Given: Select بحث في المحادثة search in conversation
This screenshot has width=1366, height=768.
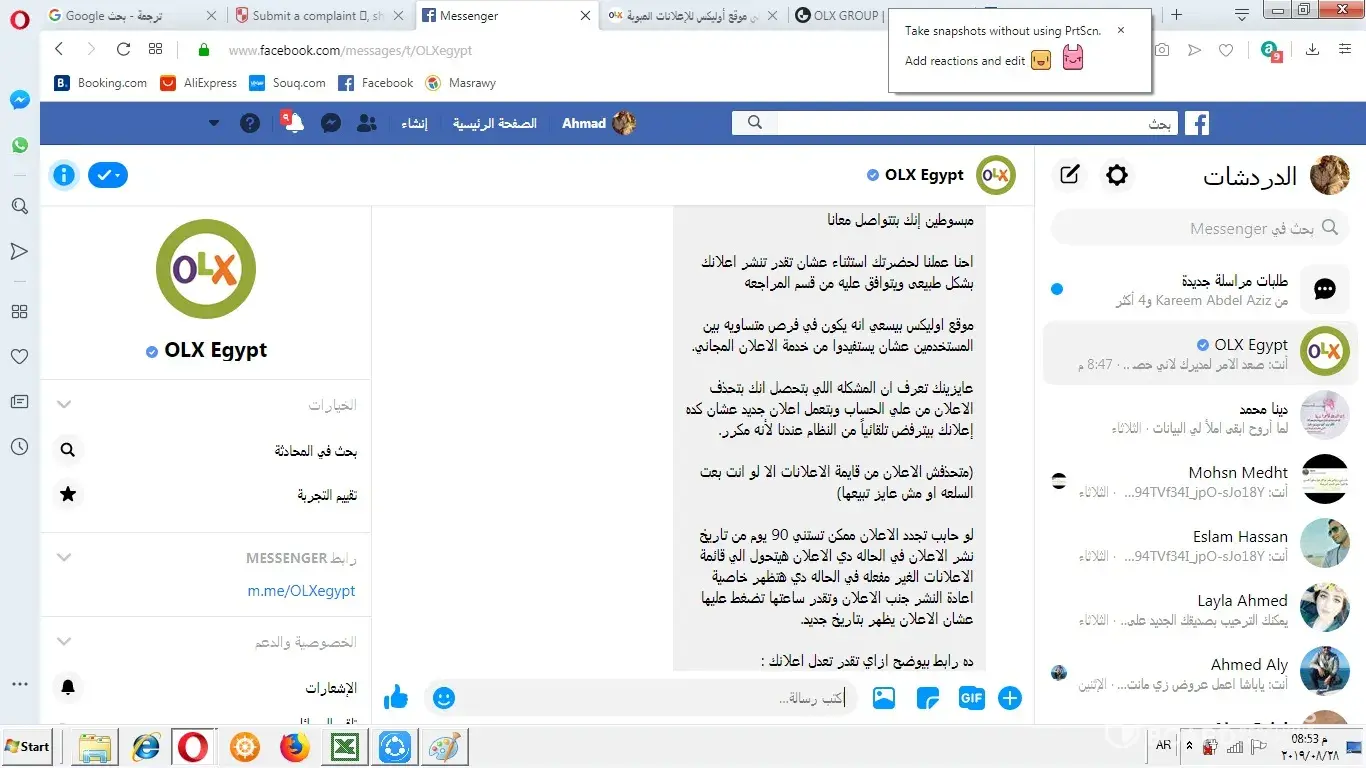Looking at the screenshot, I should [206, 451].
